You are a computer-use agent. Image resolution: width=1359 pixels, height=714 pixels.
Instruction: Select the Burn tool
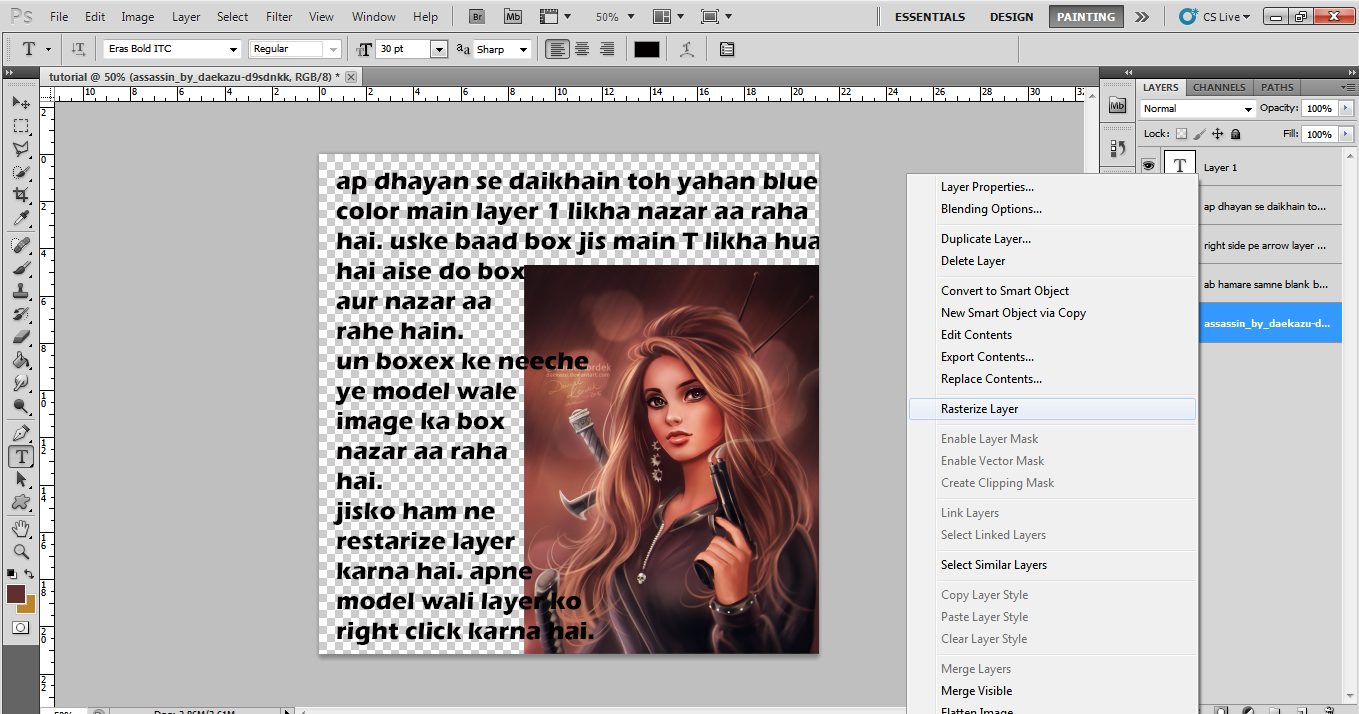click(x=21, y=406)
